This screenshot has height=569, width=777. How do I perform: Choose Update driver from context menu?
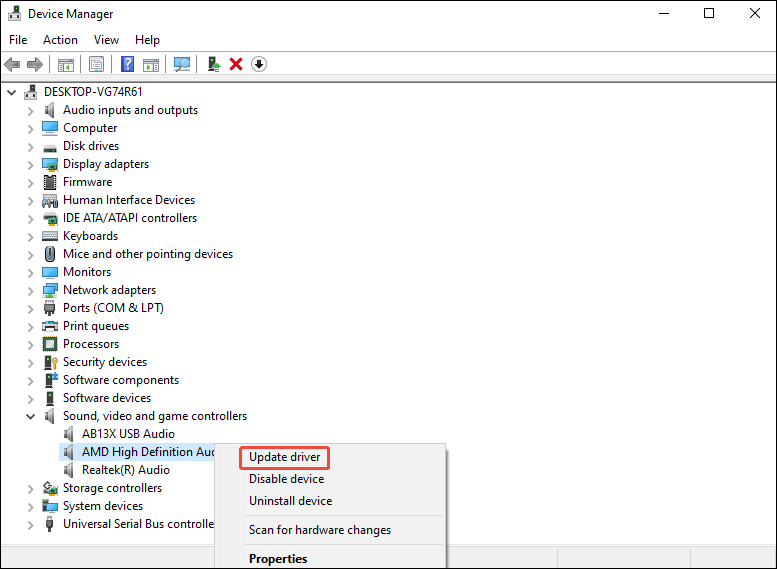[x=284, y=457]
